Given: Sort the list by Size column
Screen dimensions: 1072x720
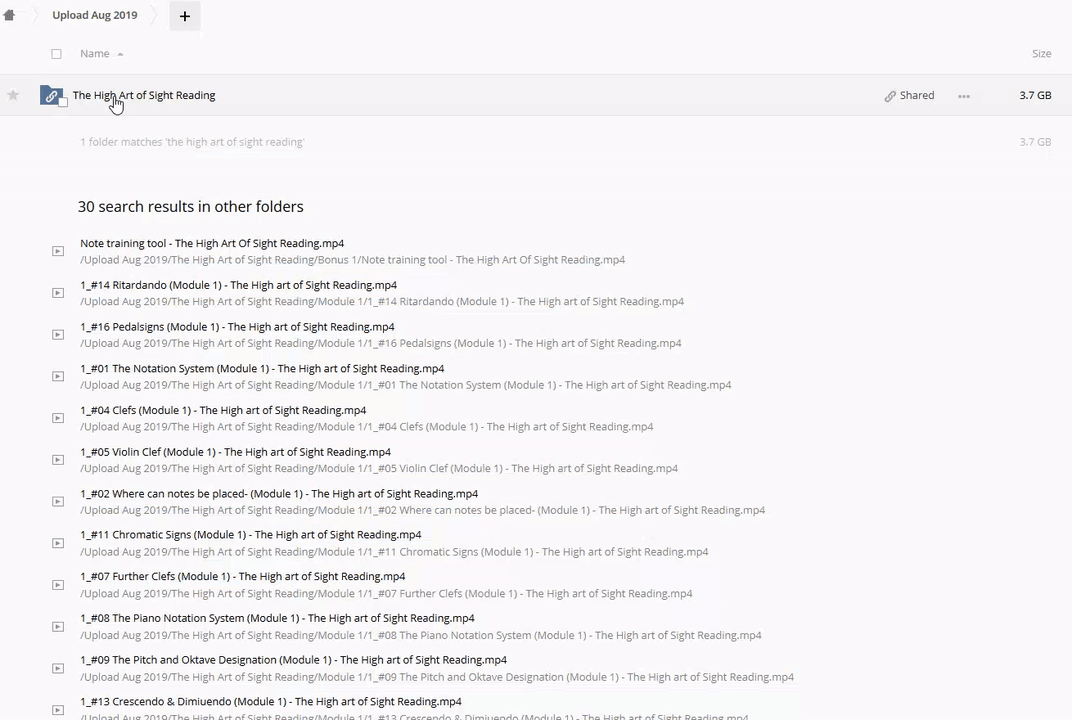Looking at the screenshot, I should pyautogui.click(x=1041, y=54).
